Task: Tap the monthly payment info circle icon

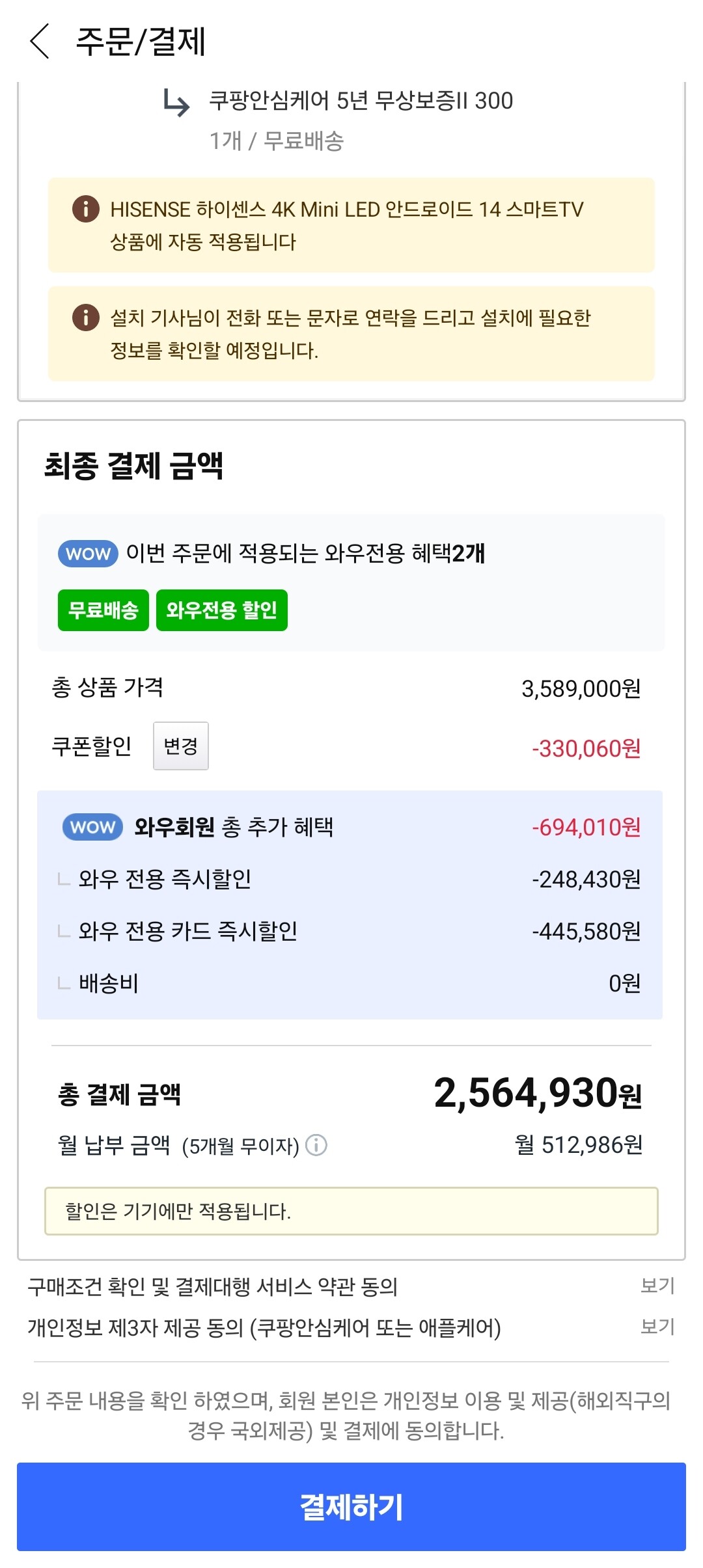Action: pyautogui.click(x=316, y=1144)
